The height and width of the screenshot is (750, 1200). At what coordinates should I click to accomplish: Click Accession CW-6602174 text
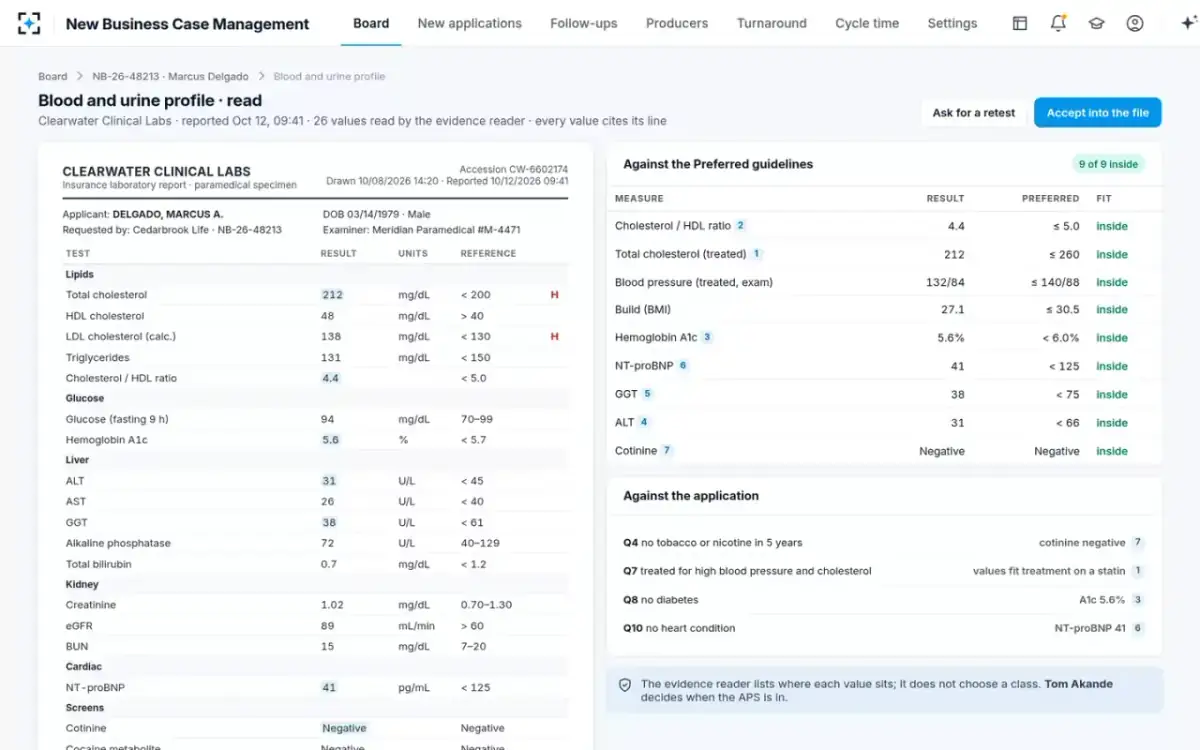click(x=514, y=169)
